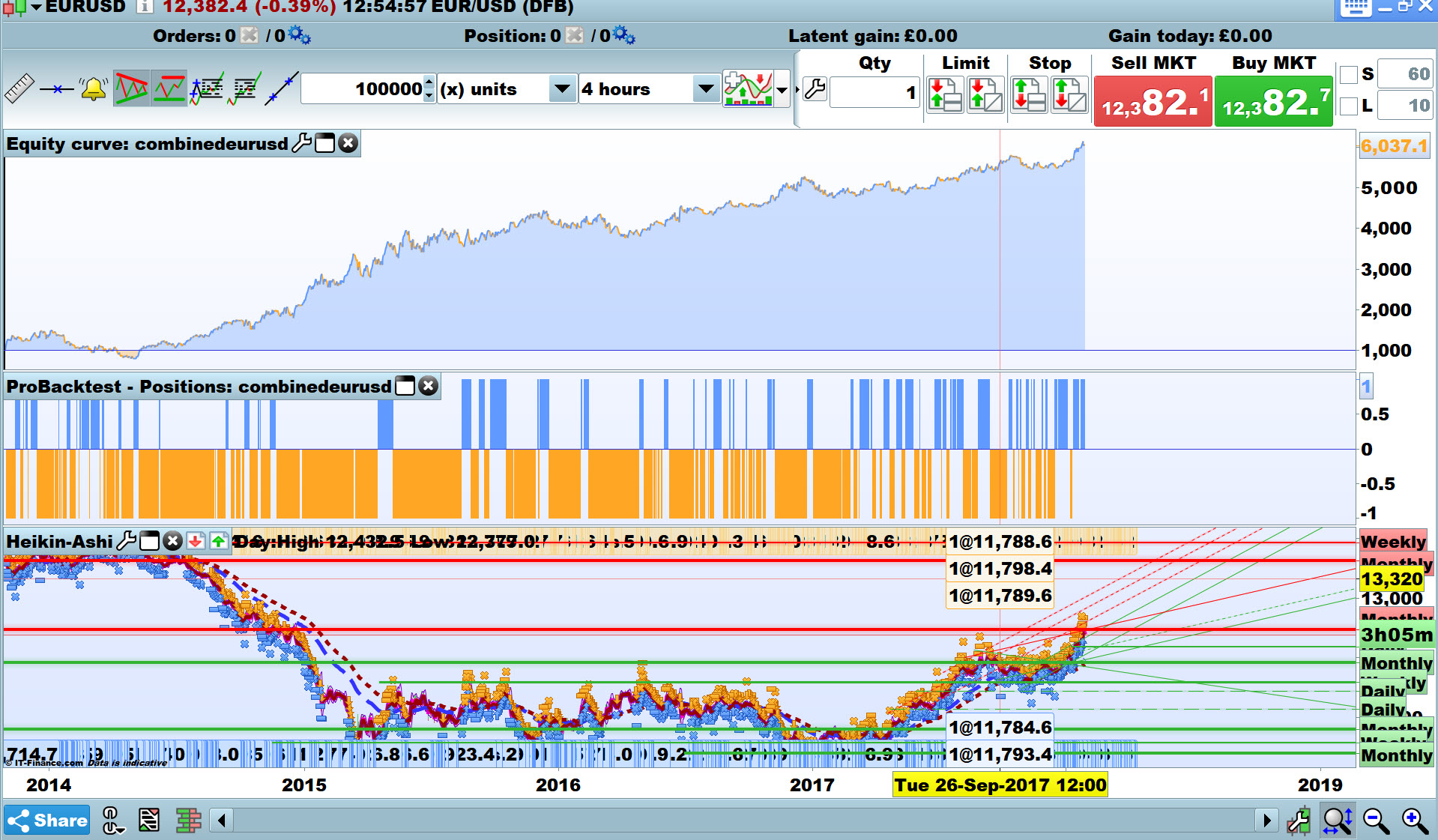Open the green-red grid icon in bottom bar
This screenshot has width=1438, height=840.
click(x=189, y=821)
